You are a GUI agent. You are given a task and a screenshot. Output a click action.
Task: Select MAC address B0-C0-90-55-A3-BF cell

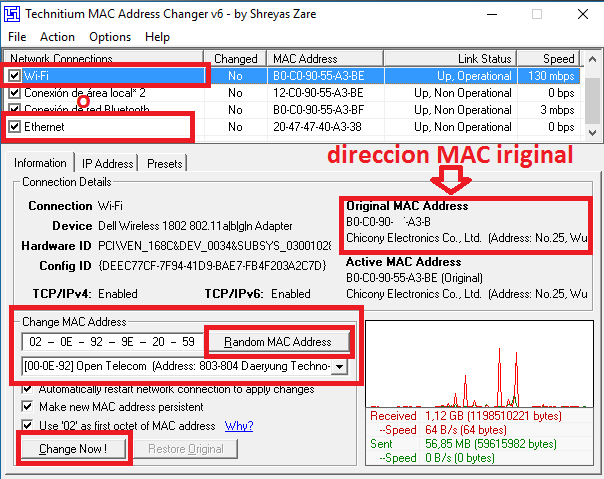(x=318, y=110)
